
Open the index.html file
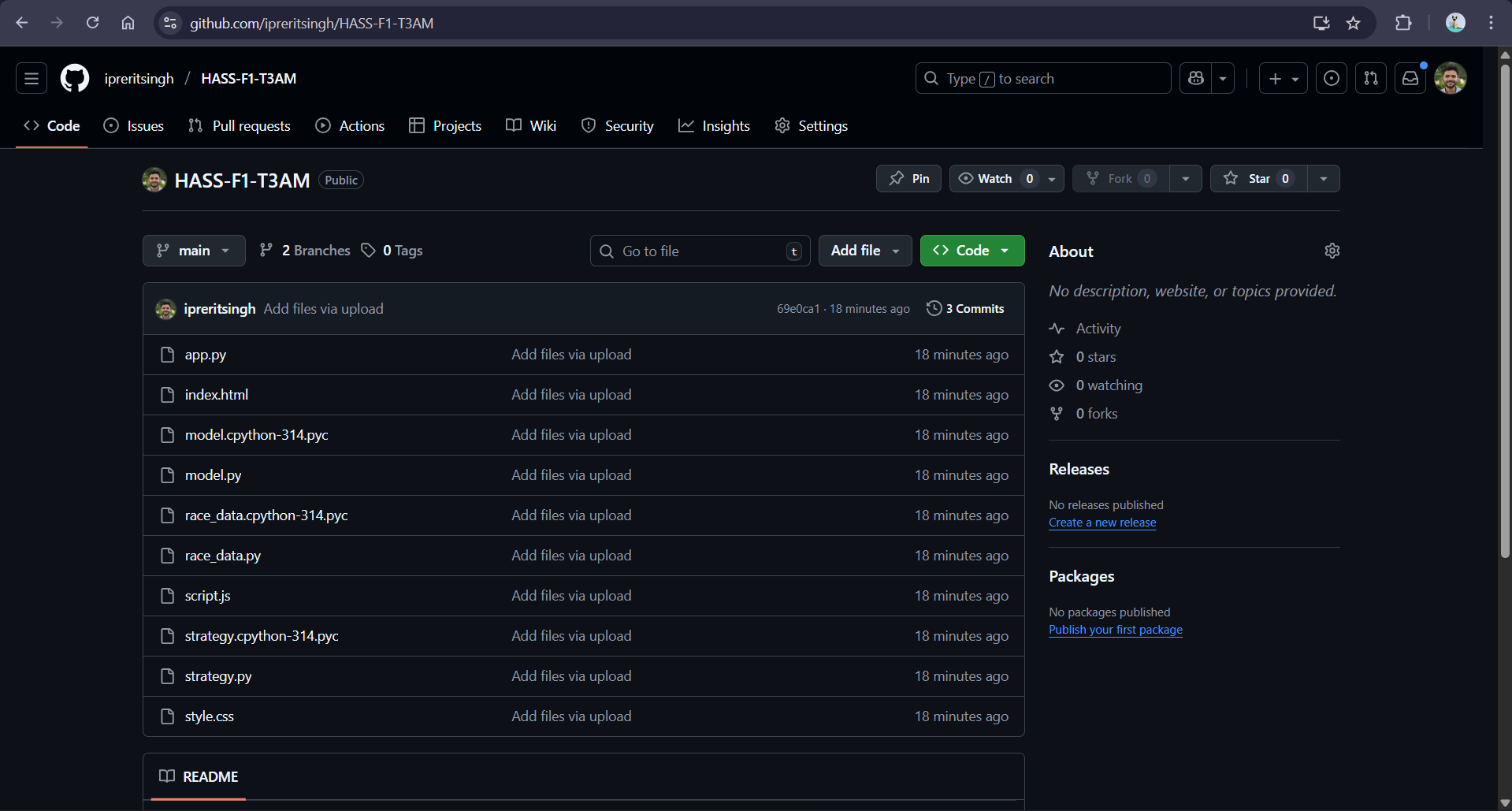(217, 395)
